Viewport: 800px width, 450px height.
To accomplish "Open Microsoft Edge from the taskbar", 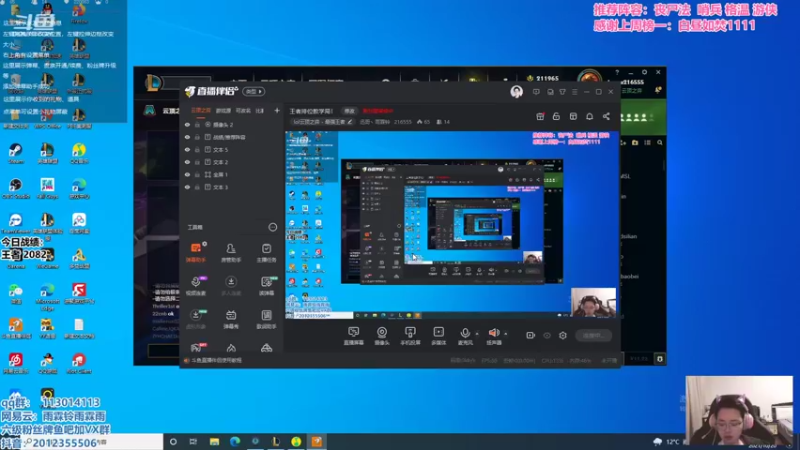I will [x=235, y=442].
